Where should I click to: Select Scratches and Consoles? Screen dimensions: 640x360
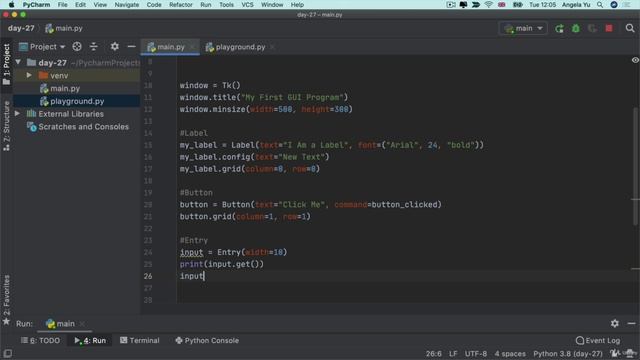[83, 127]
